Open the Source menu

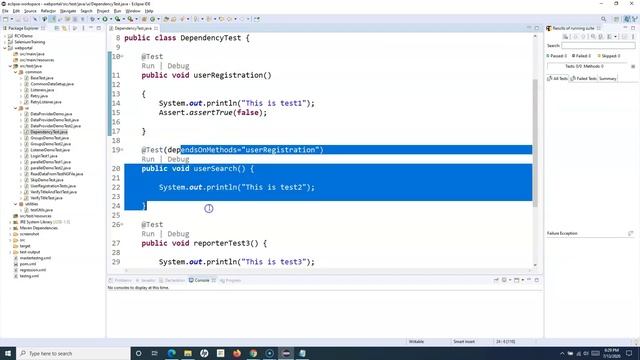pos(30,11)
